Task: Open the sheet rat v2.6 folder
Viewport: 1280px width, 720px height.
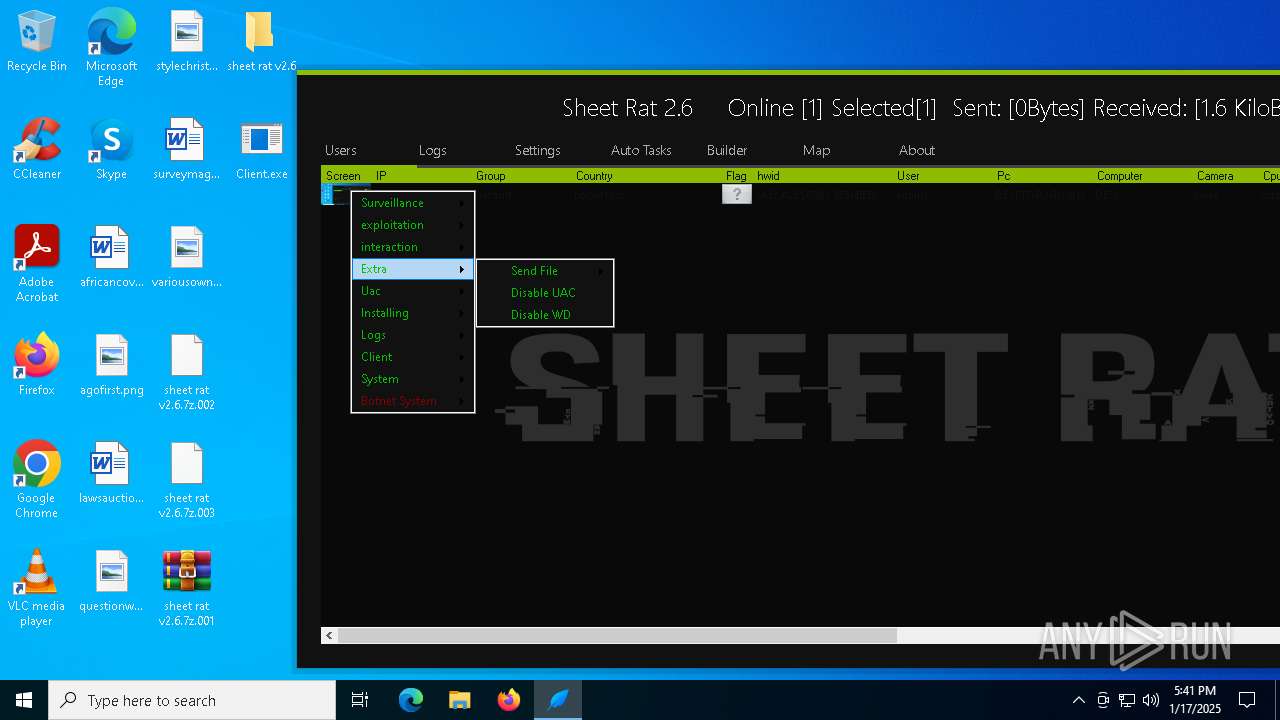Action: 262,41
